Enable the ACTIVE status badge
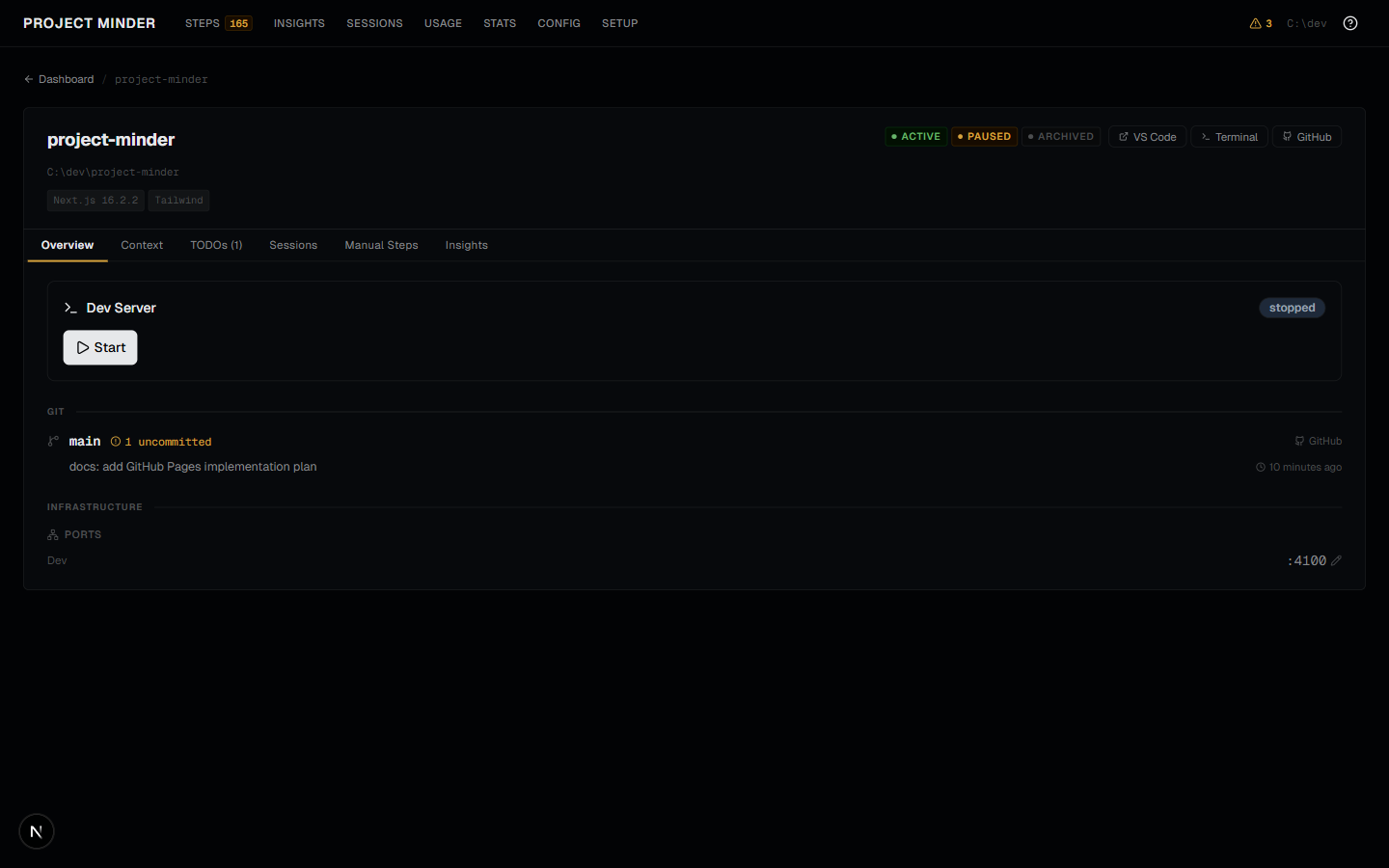The height and width of the screenshot is (868, 1389). coord(914,136)
